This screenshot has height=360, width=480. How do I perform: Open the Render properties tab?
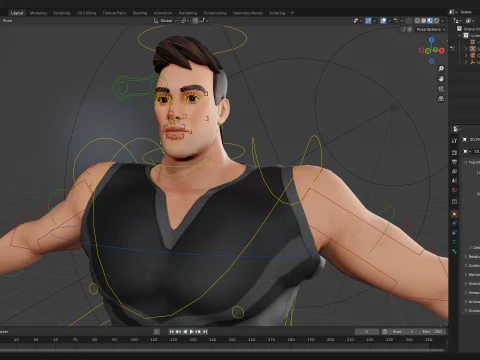point(454,152)
